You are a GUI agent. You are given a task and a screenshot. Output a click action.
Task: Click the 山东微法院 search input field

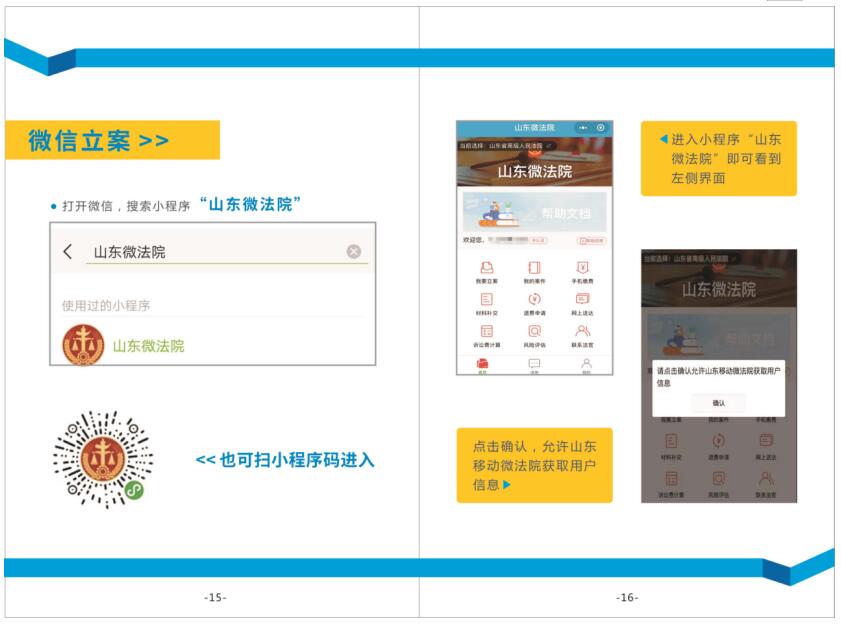coord(210,252)
